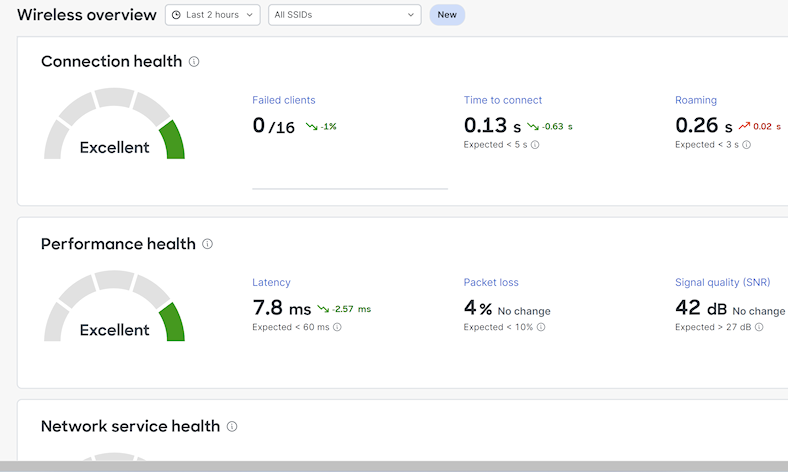The height and width of the screenshot is (472, 788).
Task: Click the New badge button
Action: pos(447,15)
